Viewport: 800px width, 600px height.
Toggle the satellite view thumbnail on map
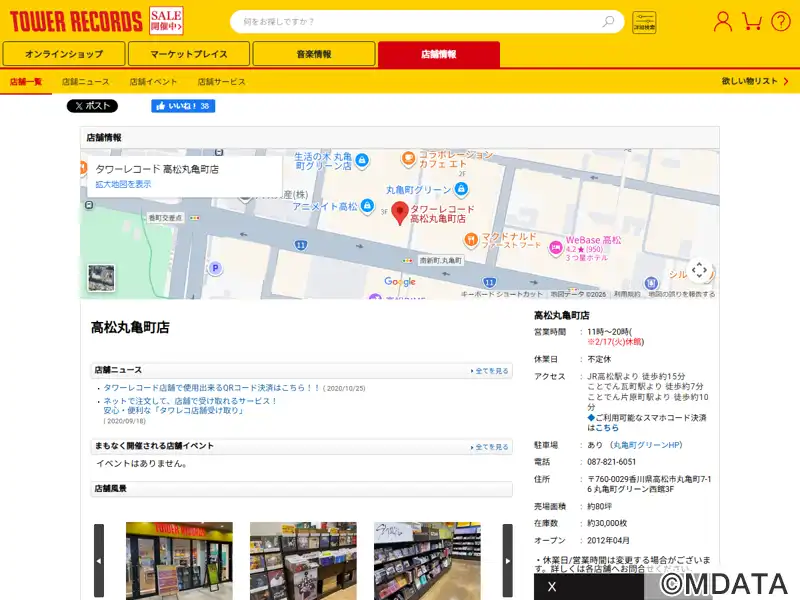(101, 278)
